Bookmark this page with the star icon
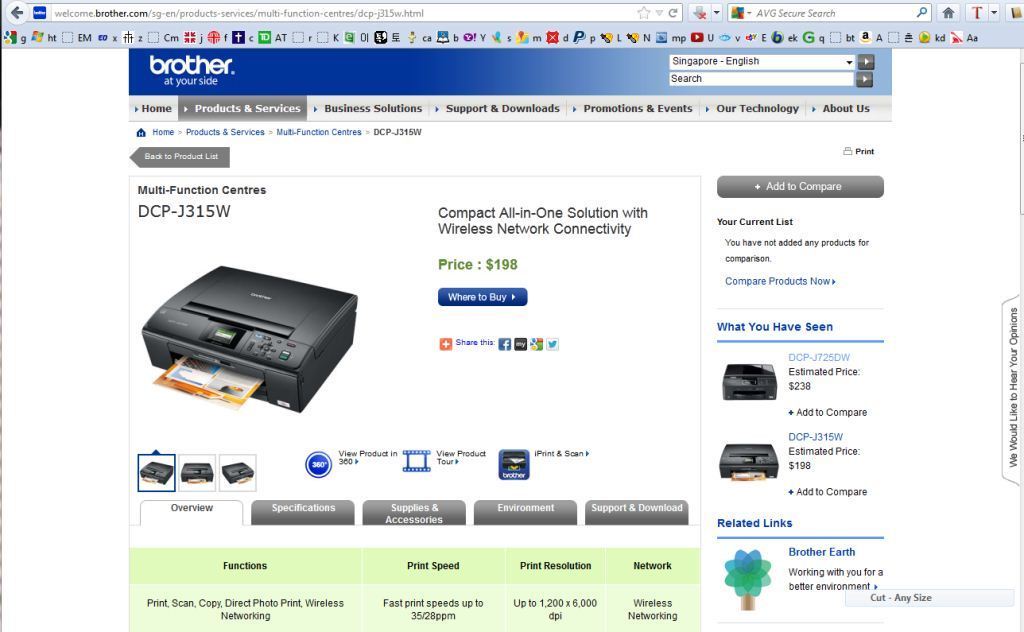Viewport: 1024px width, 632px height. tap(644, 12)
